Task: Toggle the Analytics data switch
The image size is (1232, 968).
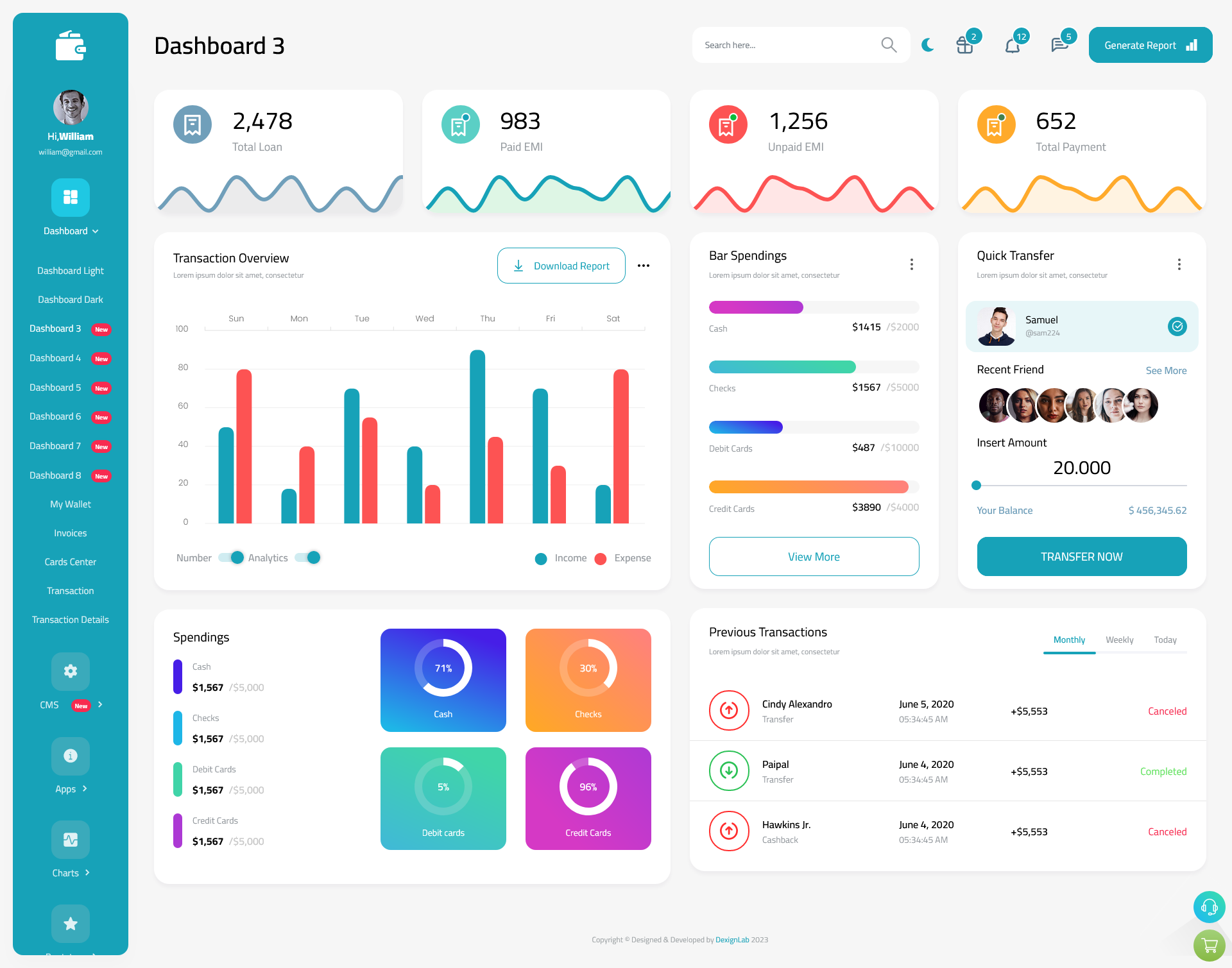Action: pyautogui.click(x=311, y=557)
